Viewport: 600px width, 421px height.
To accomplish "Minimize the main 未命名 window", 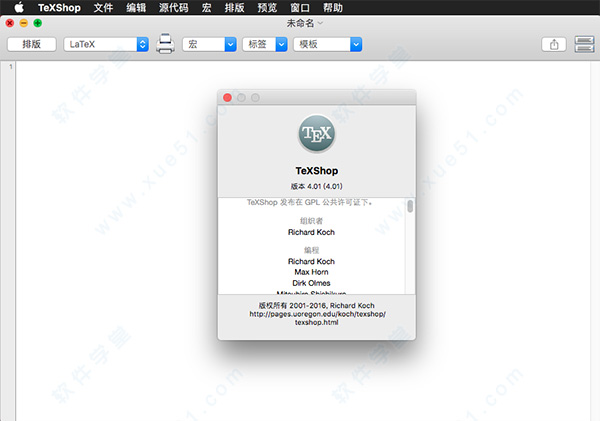I will point(24,23).
